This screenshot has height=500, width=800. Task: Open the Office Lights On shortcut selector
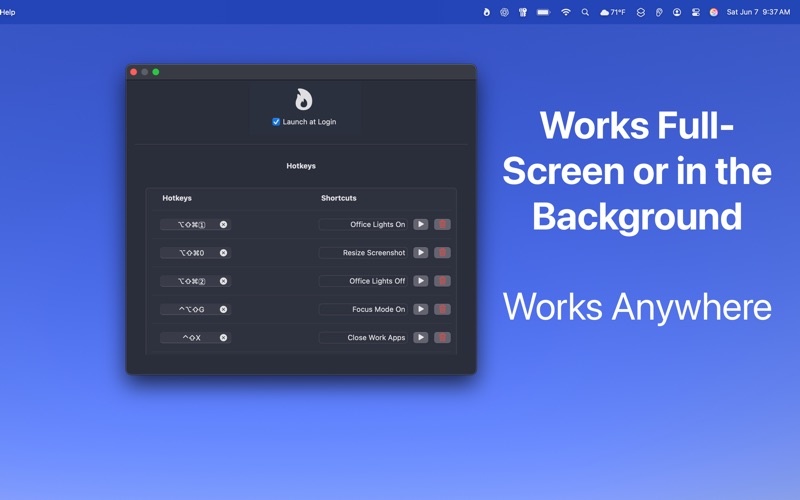tap(363, 224)
